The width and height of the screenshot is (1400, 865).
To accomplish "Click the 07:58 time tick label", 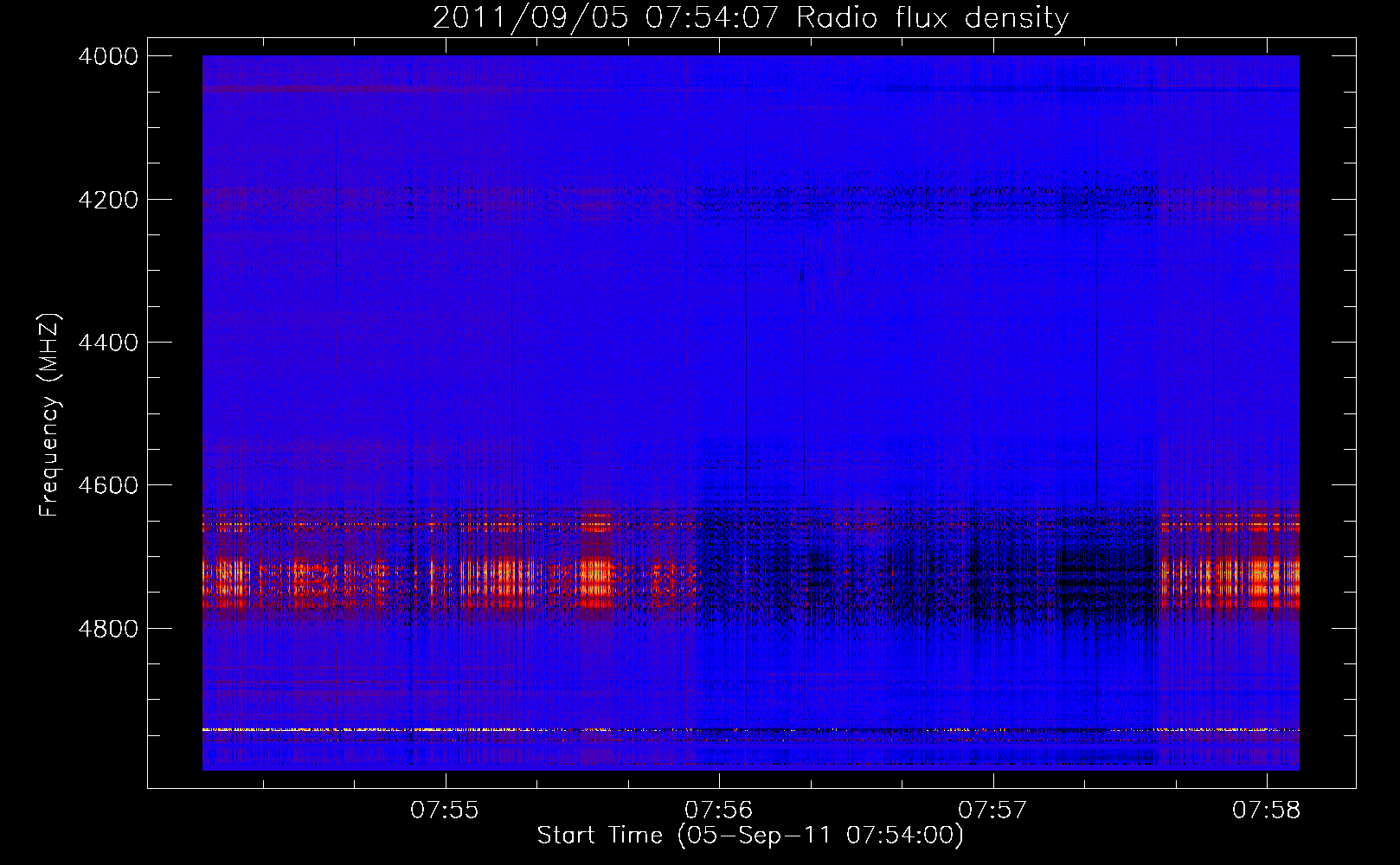I will click(x=1267, y=810).
